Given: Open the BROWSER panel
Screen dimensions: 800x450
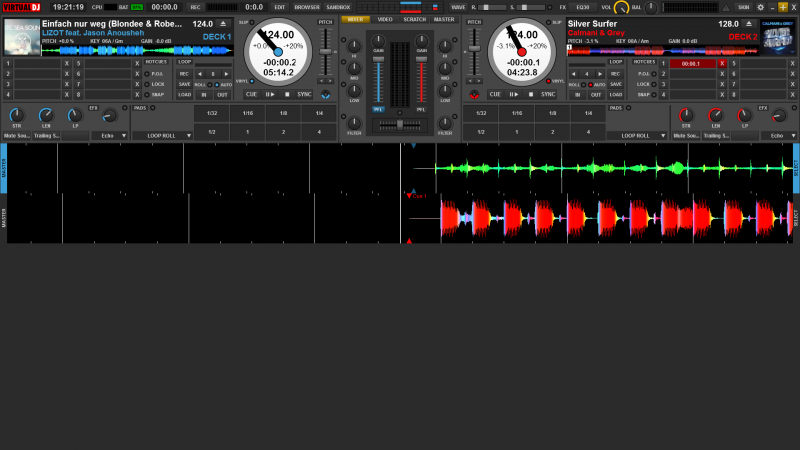Looking at the screenshot, I should tap(307, 7).
